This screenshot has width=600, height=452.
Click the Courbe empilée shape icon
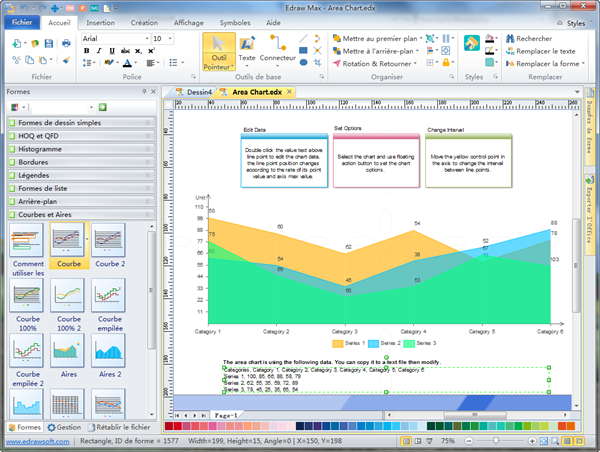tap(108, 299)
